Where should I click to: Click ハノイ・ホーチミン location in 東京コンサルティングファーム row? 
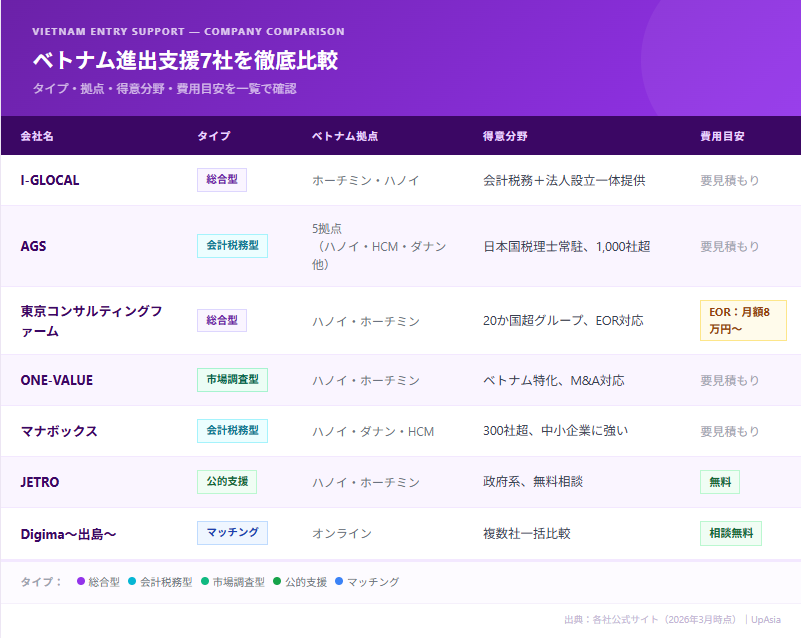(366, 321)
